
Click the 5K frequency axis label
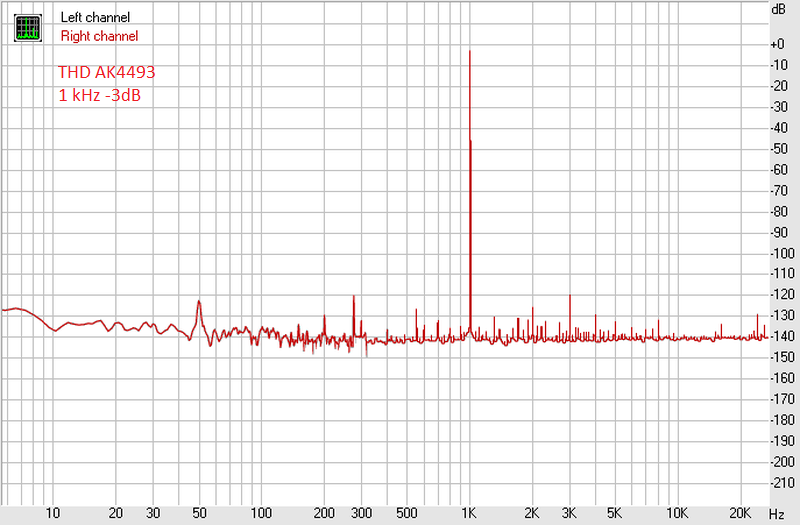615,513
